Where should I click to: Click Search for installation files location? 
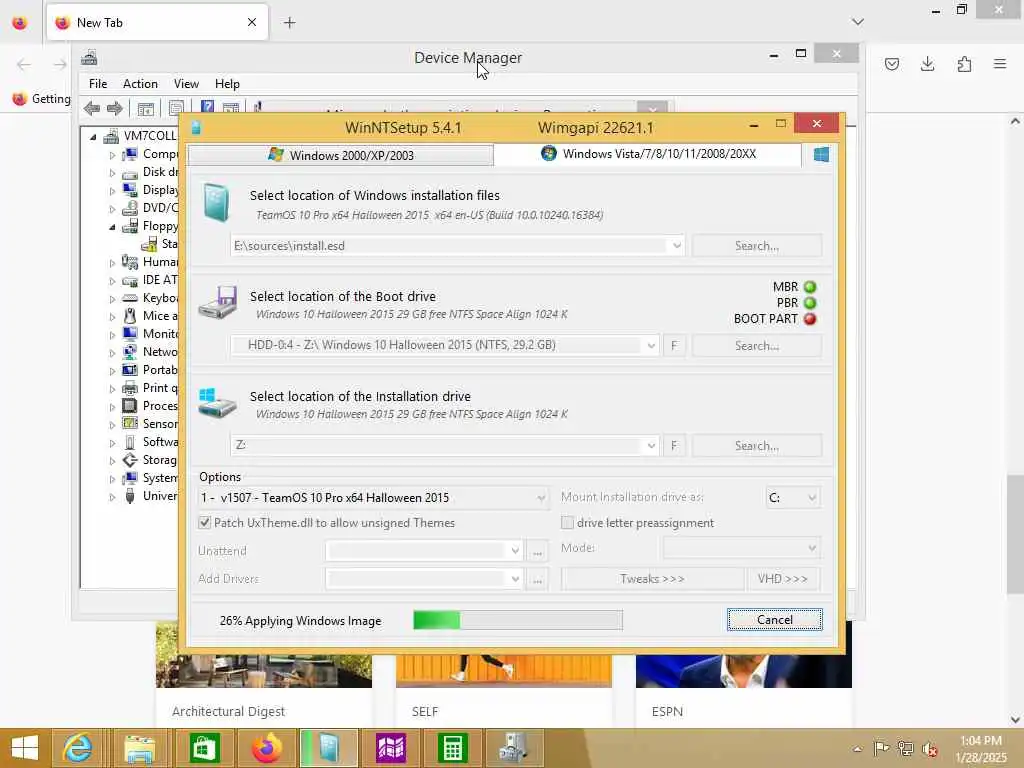tap(756, 246)
